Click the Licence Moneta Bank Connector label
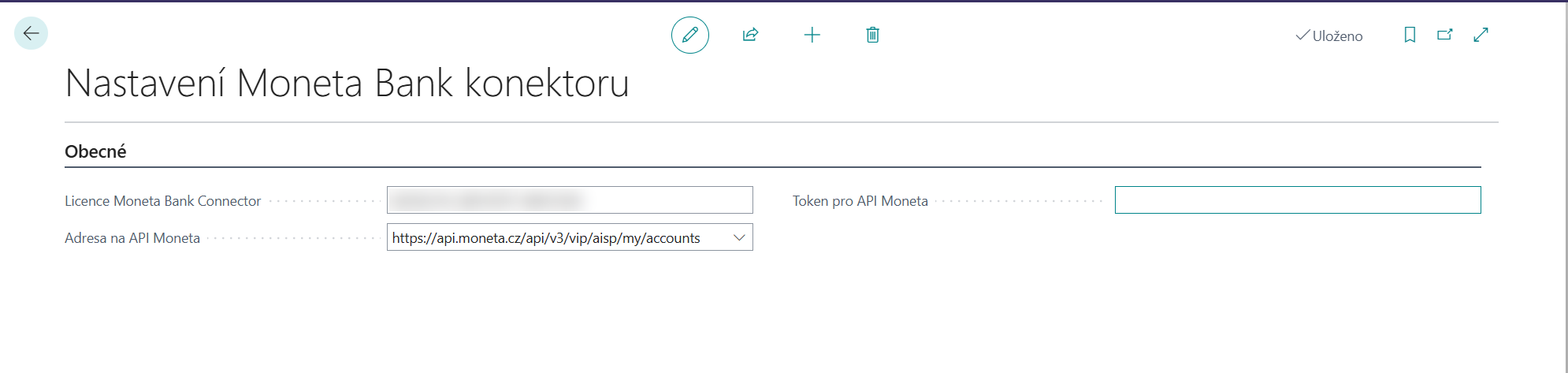Image resolution: width=1568 pixels, height=373 pixels. 162,201
